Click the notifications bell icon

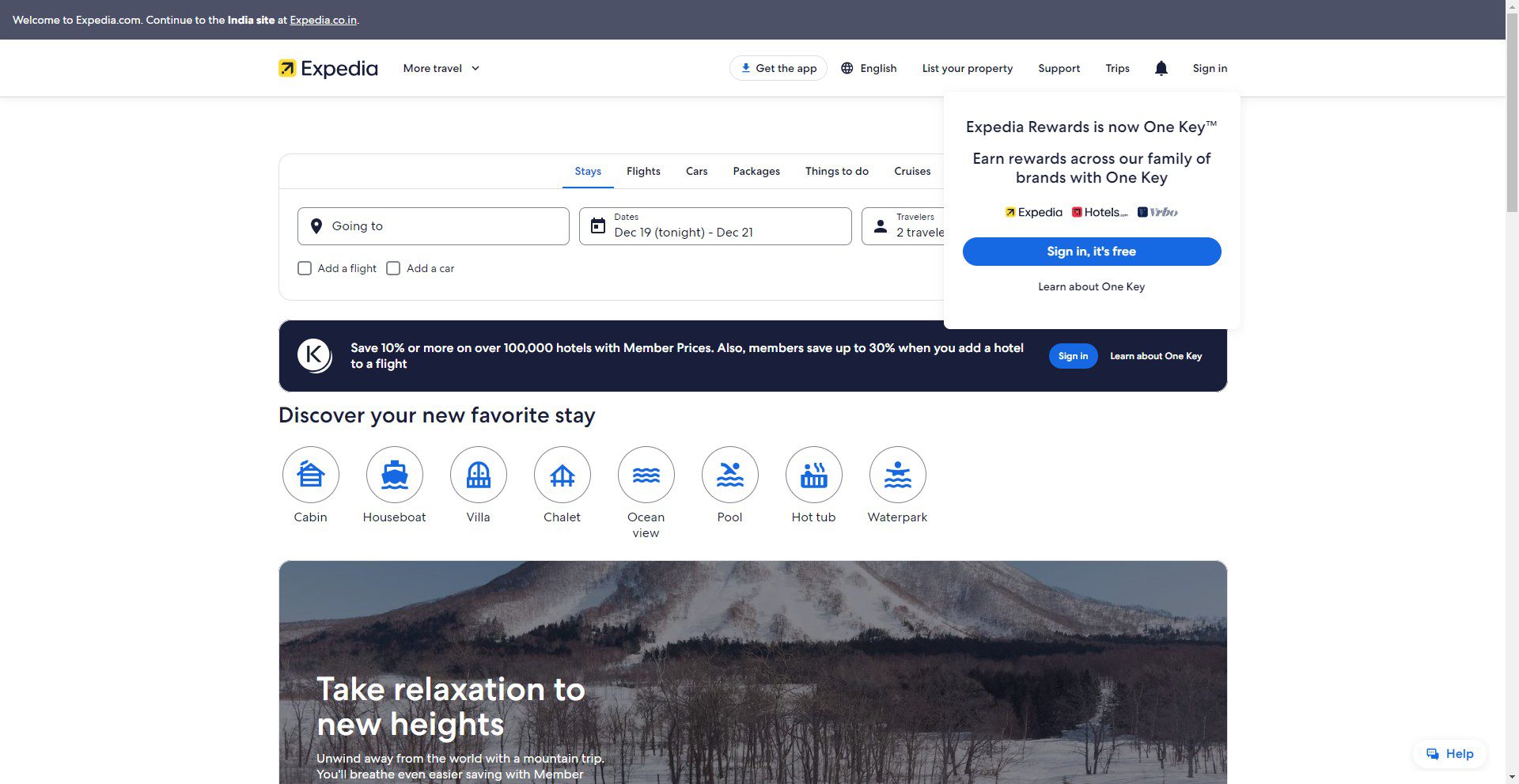(x=1161, y=68)
